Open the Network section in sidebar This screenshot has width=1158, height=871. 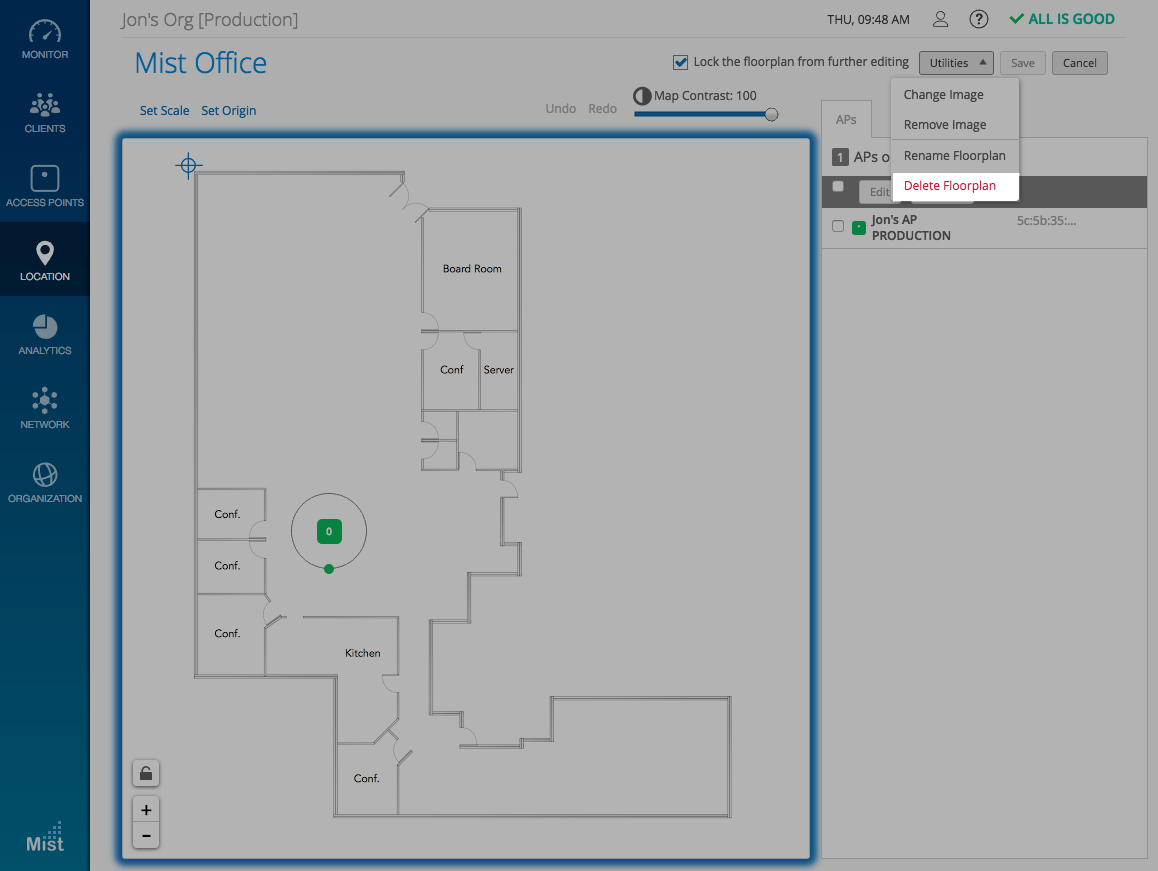(x=44, y=408)
